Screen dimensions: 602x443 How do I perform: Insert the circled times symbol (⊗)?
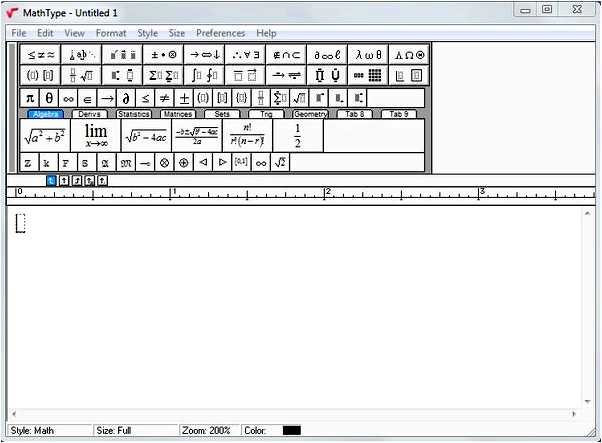pyautogui.click(x=164, y=163)
